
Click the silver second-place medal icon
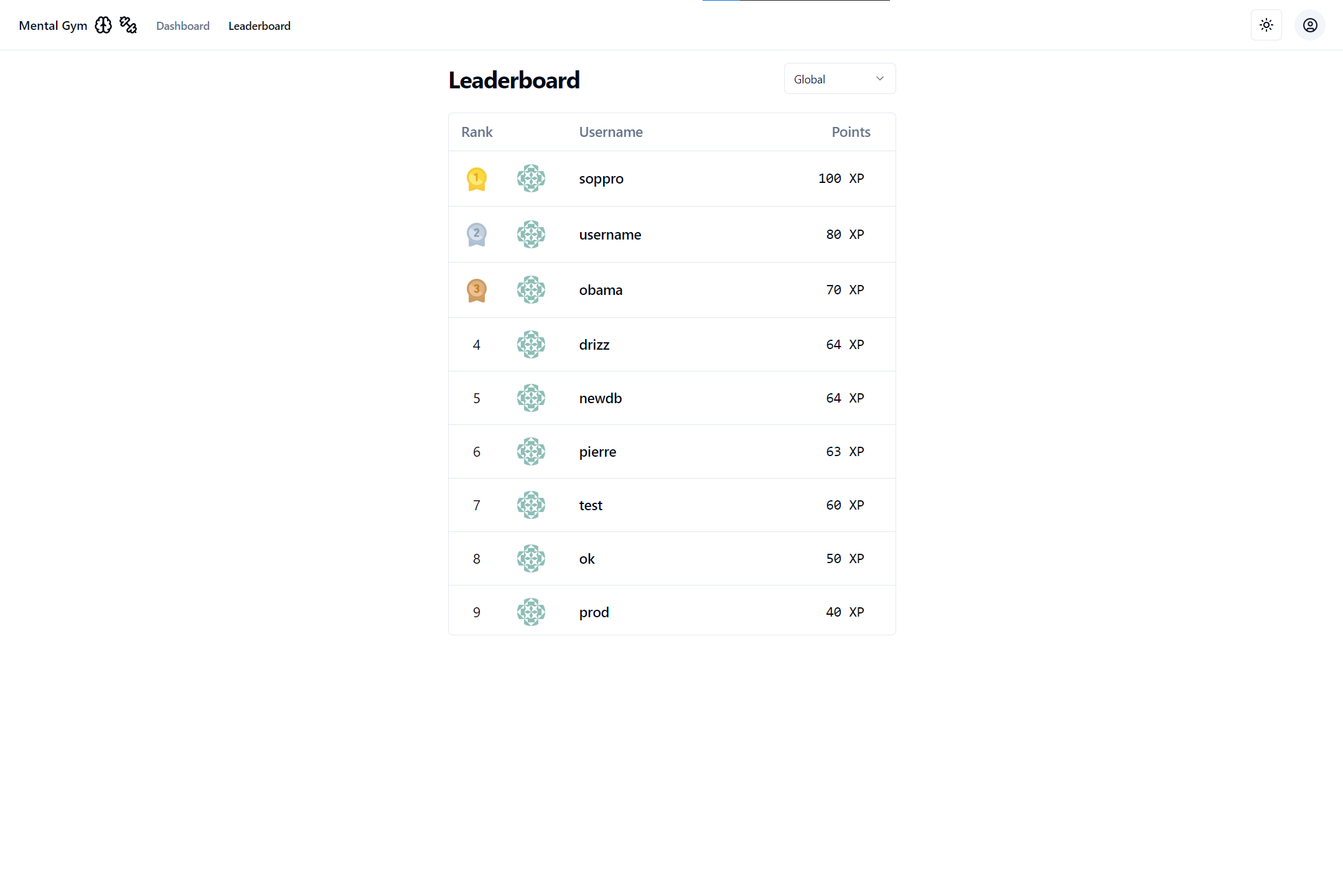[x=476, y=235]
